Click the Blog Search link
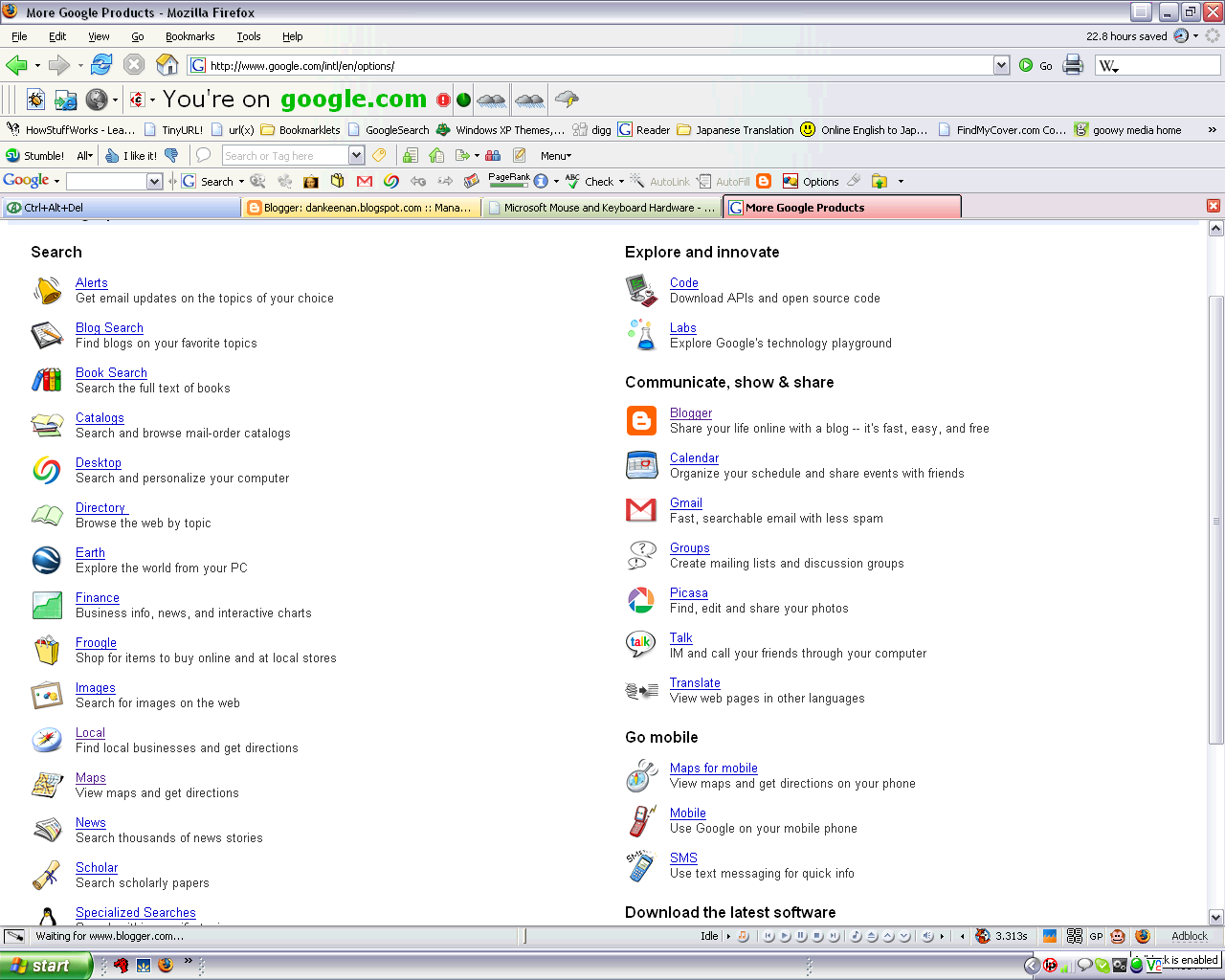This screenshot has width=1225, height=980. [109, 327]
